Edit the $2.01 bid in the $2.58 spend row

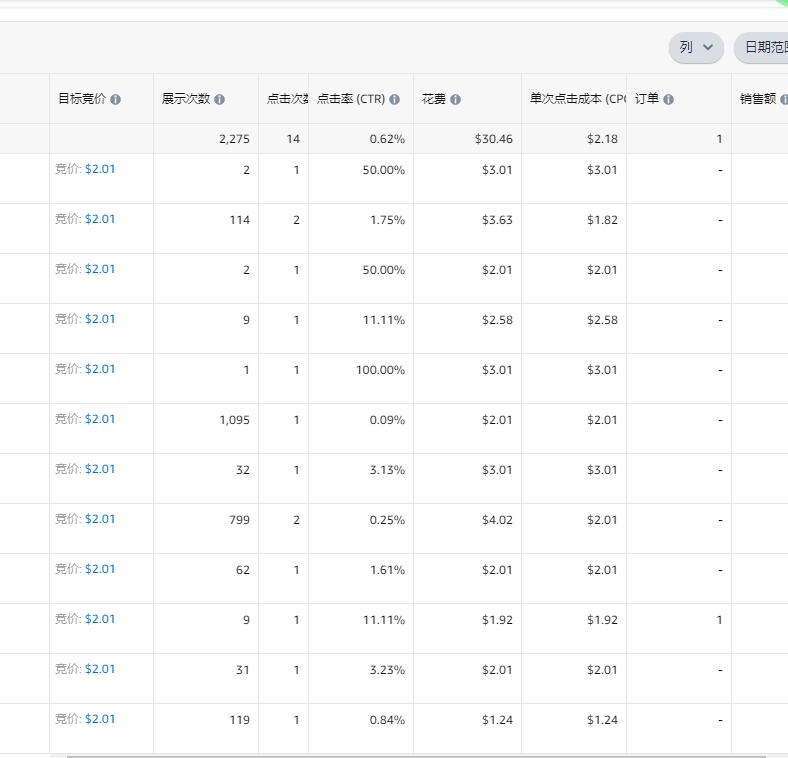click(x=100, y=319)
